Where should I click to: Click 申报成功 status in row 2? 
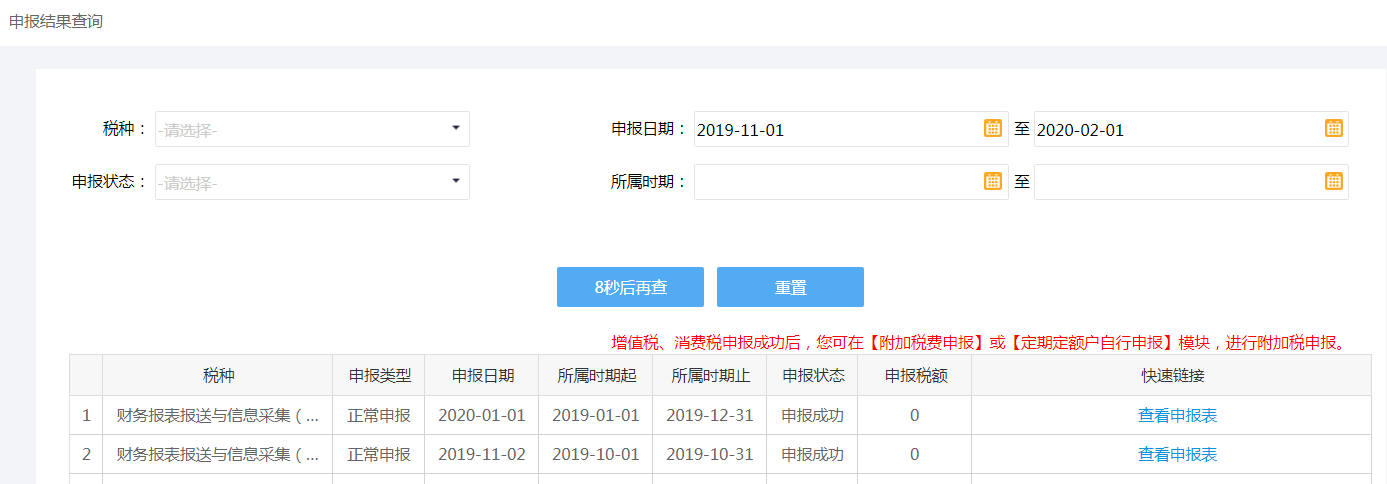pos(813,454)
